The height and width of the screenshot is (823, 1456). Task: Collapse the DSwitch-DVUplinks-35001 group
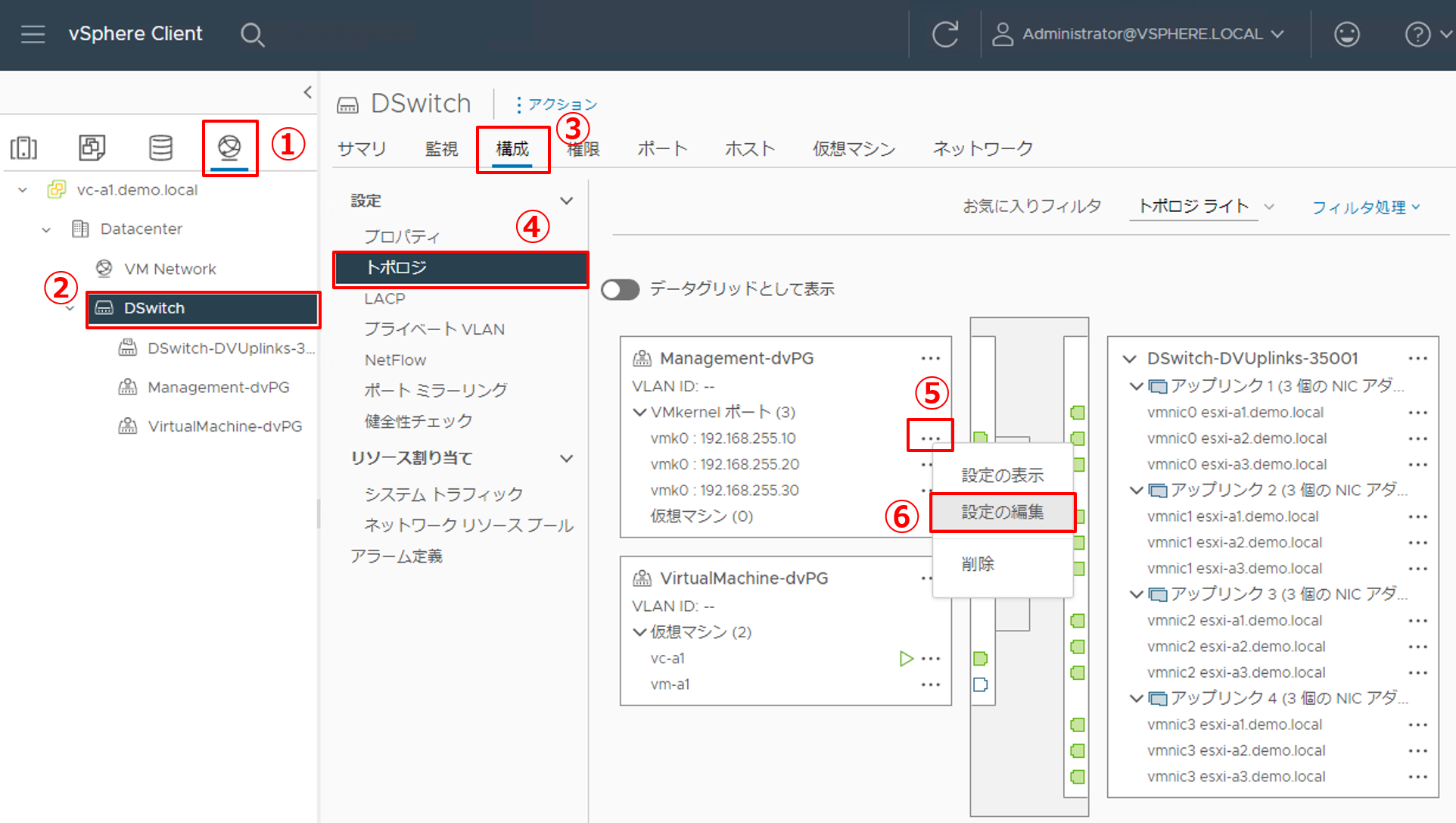[x=1130, y=359]
